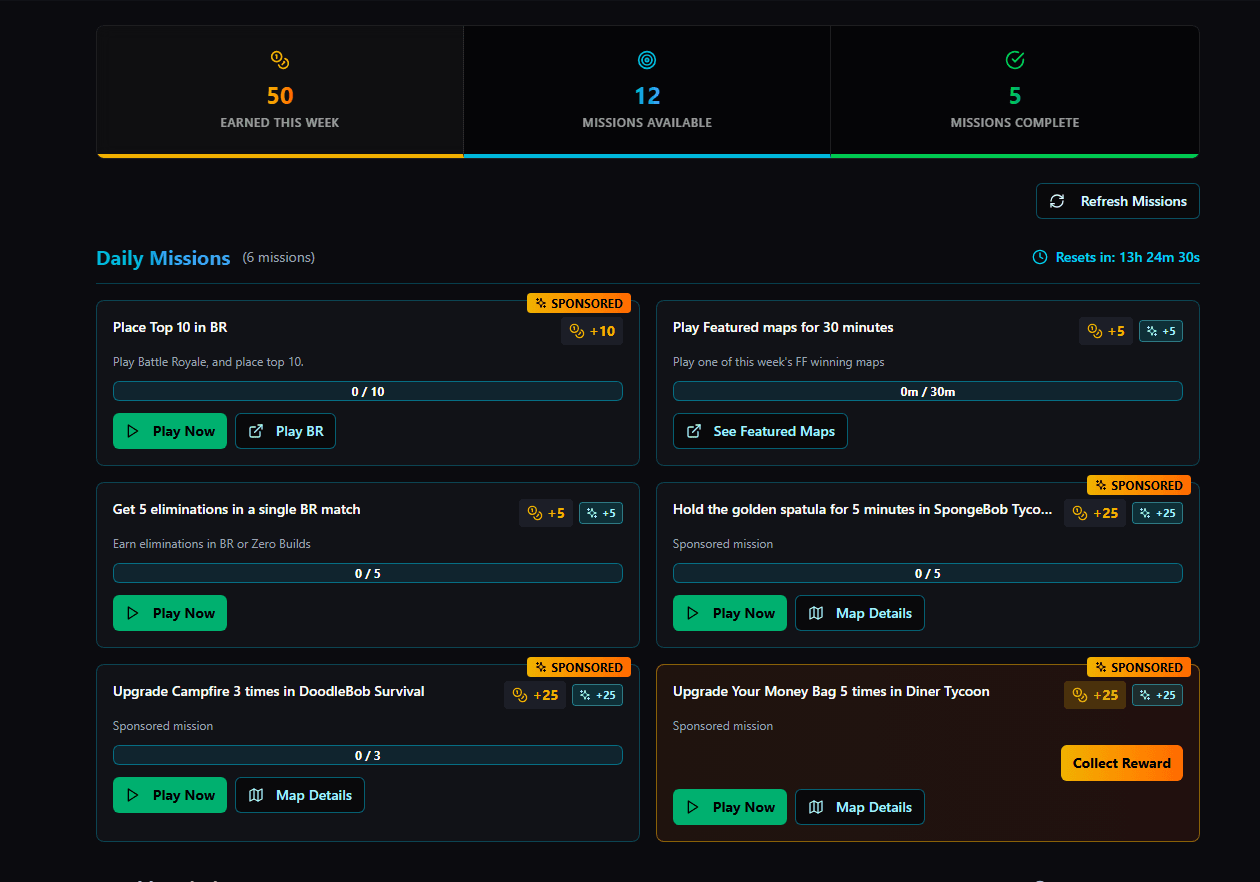Screen dimensions: 1260x882
Task: Click +5 coin badge on Play Featured maps
Action: click(1106, 331)
